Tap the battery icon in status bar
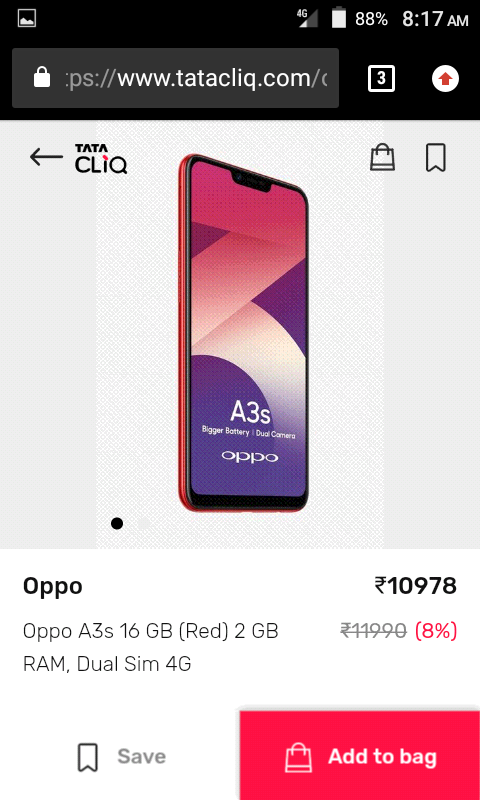Screen dimensions: 480x800 pos(339,18)
